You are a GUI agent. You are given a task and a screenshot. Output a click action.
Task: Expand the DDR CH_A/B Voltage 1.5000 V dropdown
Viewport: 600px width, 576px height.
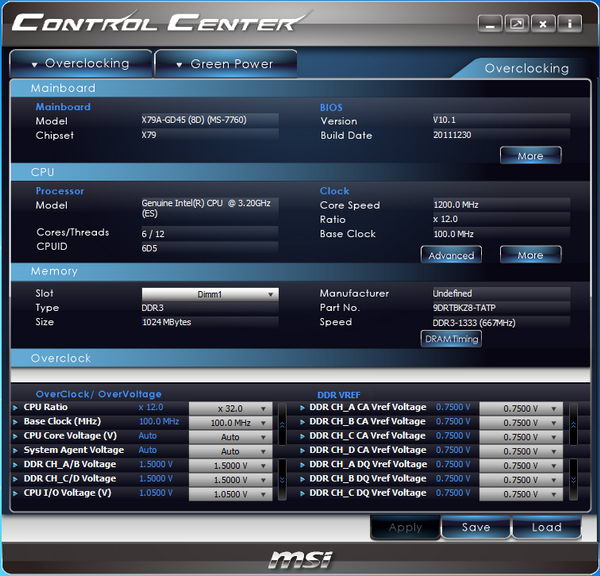tap(230, 466)
